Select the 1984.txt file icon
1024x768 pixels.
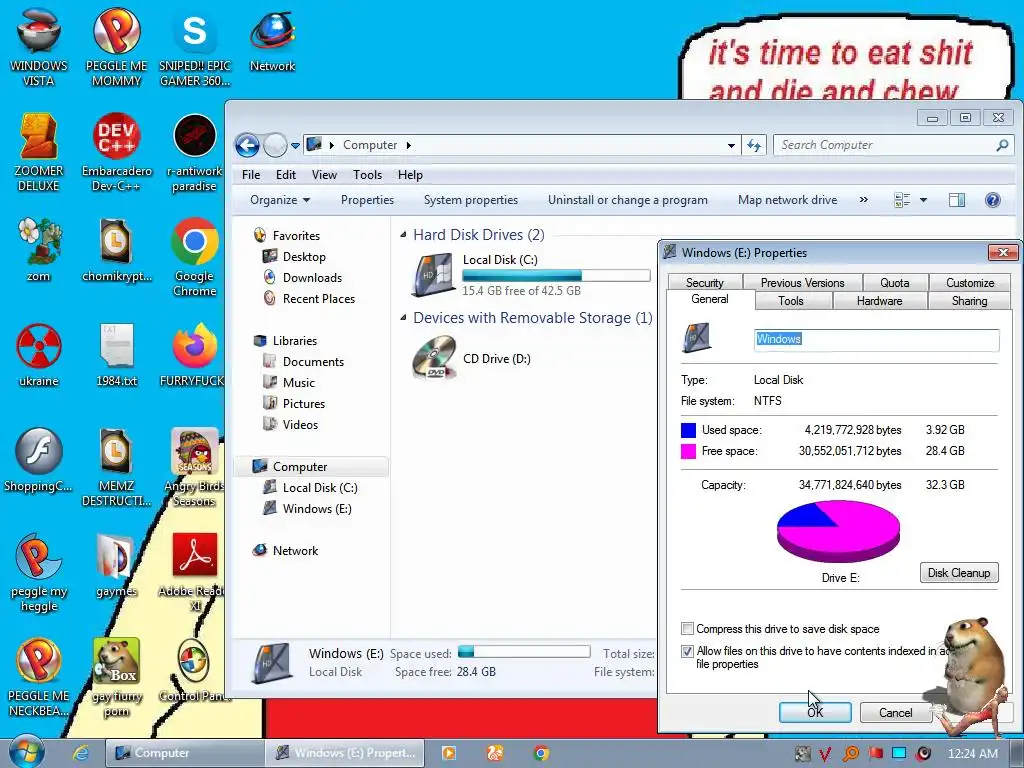click(x=116, y=354)
